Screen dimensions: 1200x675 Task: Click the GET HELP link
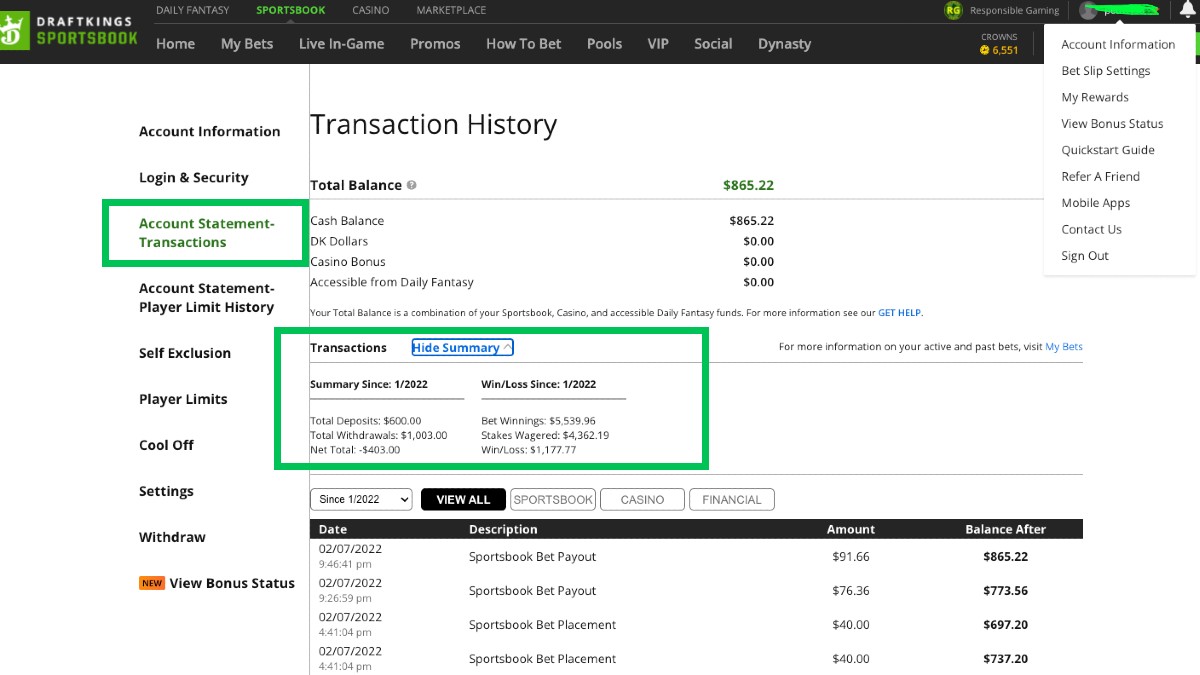[x=900, y=313]
